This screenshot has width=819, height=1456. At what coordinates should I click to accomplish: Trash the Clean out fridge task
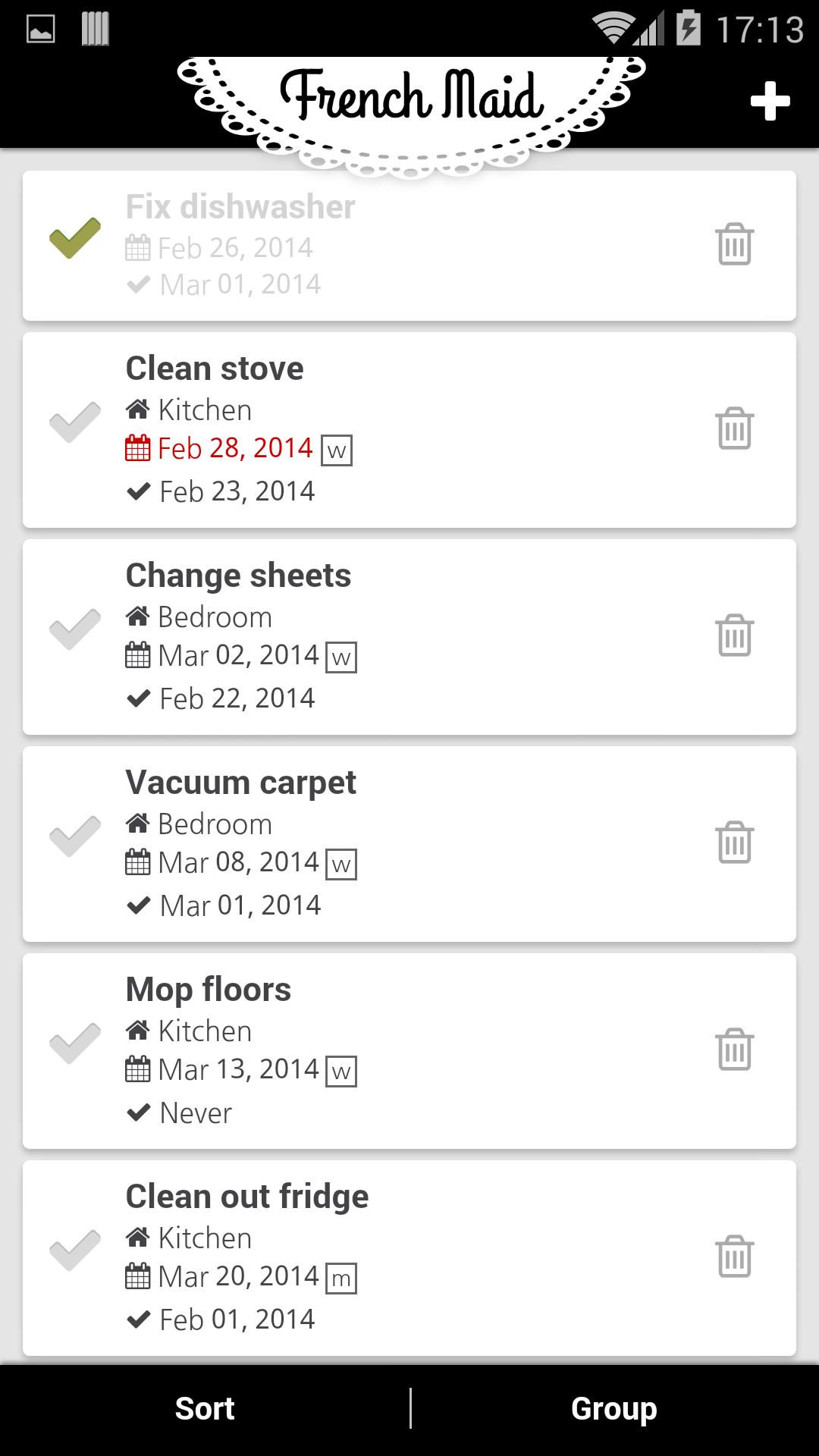point(734,1257)
